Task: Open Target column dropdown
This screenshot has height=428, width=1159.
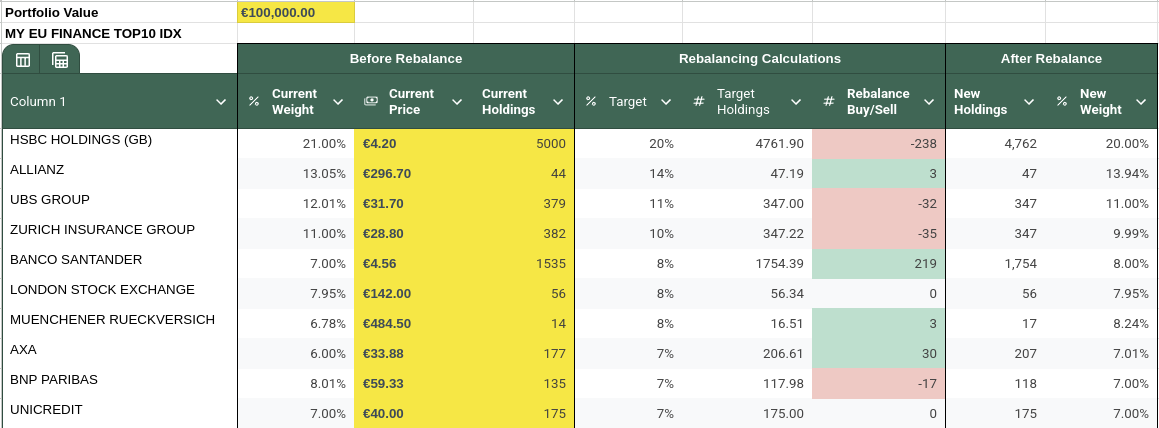Action: (666, 102)
